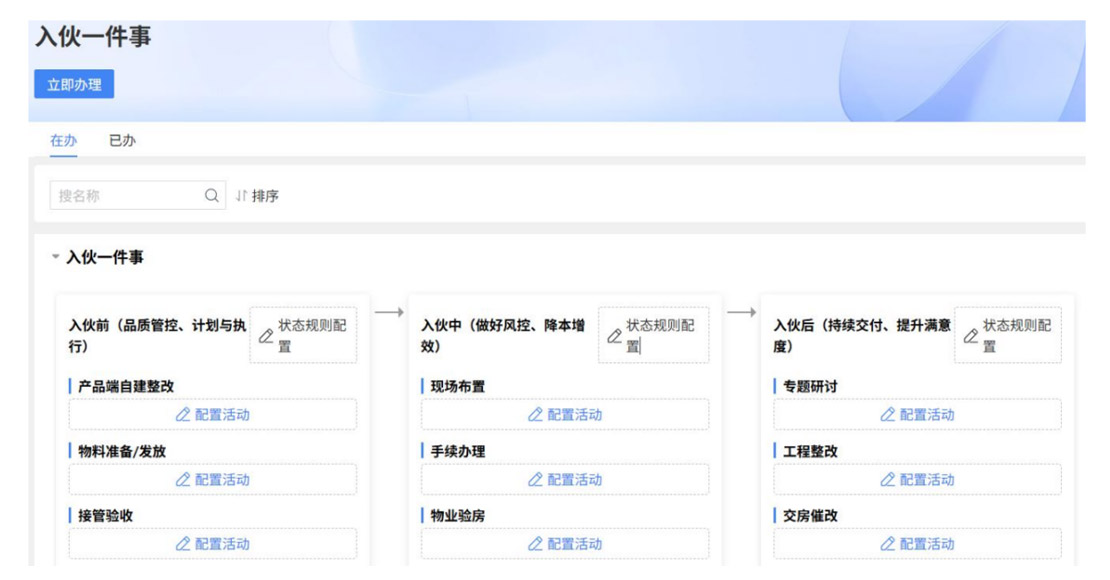
Task: Click the magnifier search icon
Action: (x=211, y=196)
